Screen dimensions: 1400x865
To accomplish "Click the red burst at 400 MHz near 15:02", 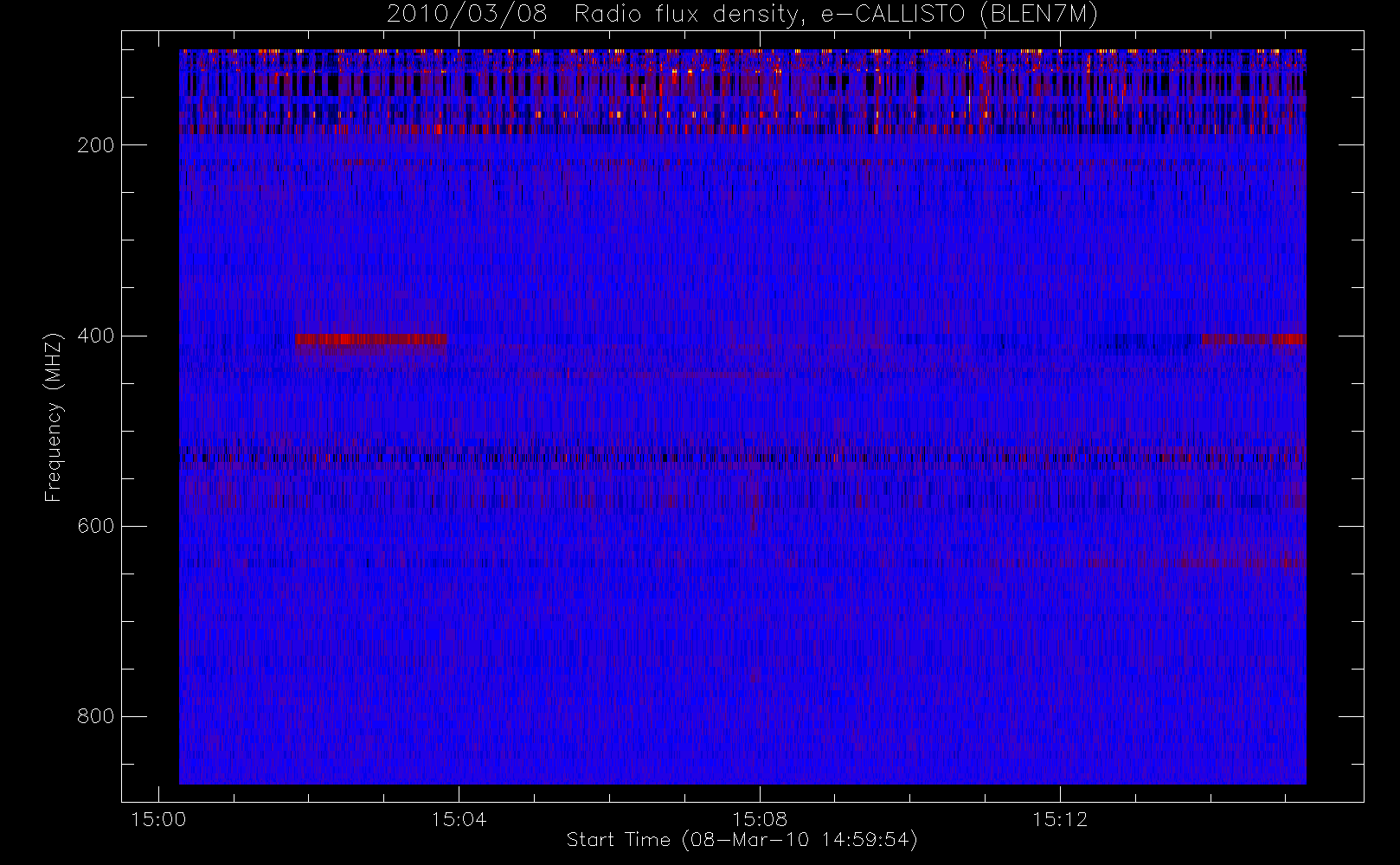I will [371, 339].
